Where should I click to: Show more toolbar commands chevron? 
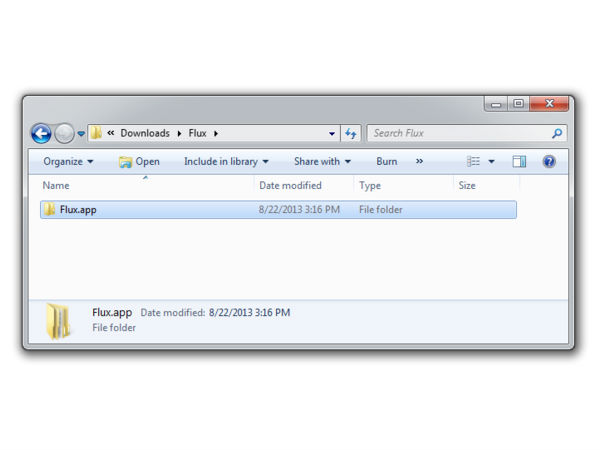pyautogui.click(x=419, y=161)
